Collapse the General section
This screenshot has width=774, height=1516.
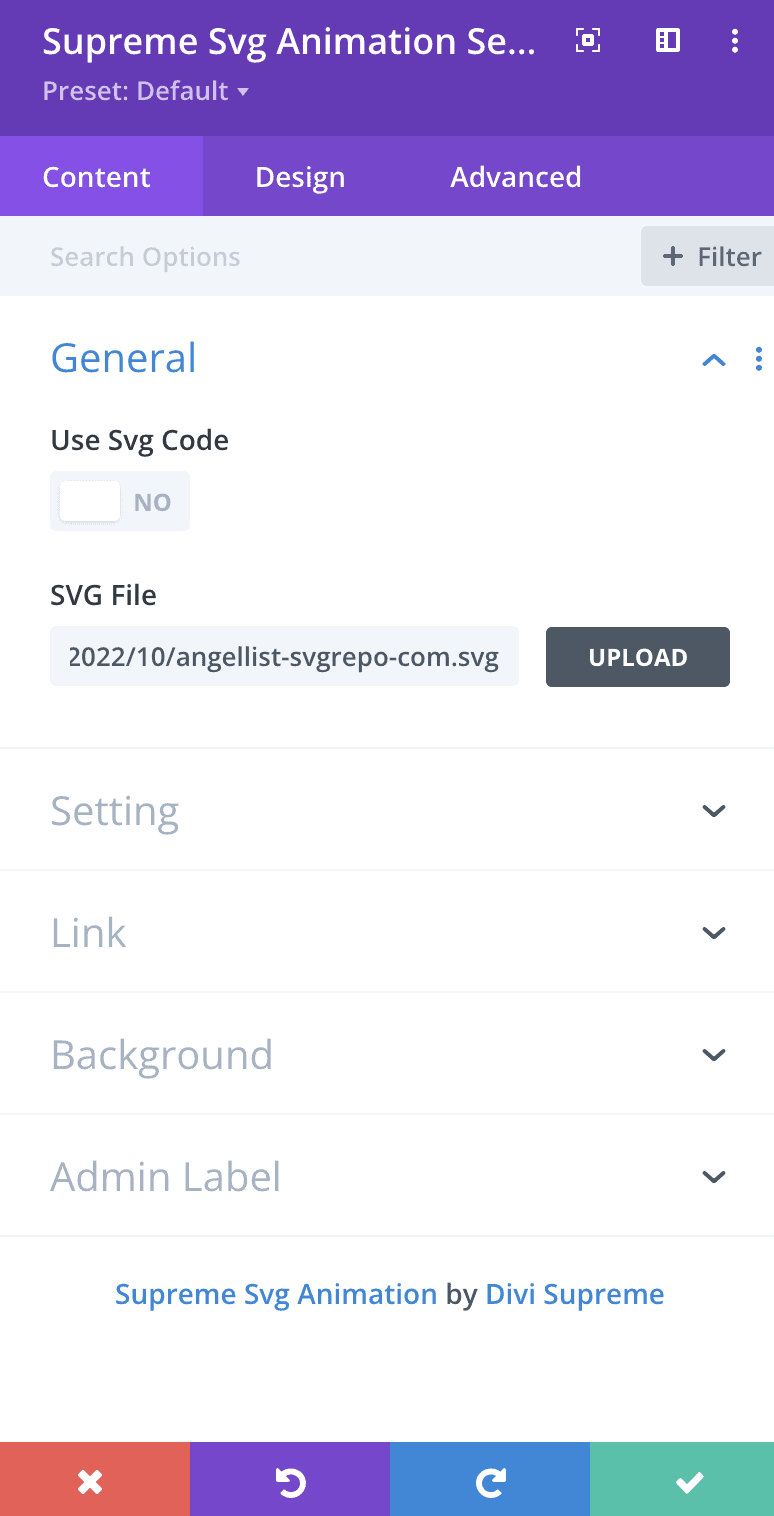[714, 360]
